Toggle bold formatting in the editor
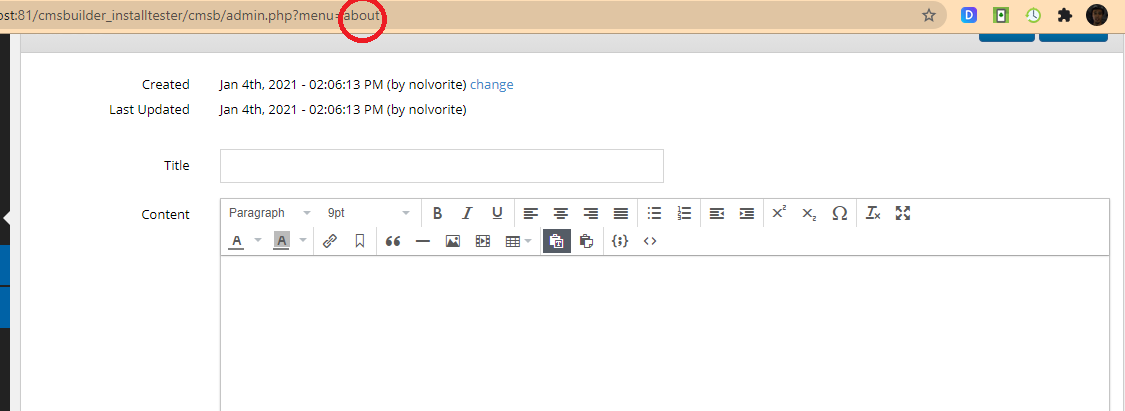This screenshot has height=411, width=1125. [437, 213]
